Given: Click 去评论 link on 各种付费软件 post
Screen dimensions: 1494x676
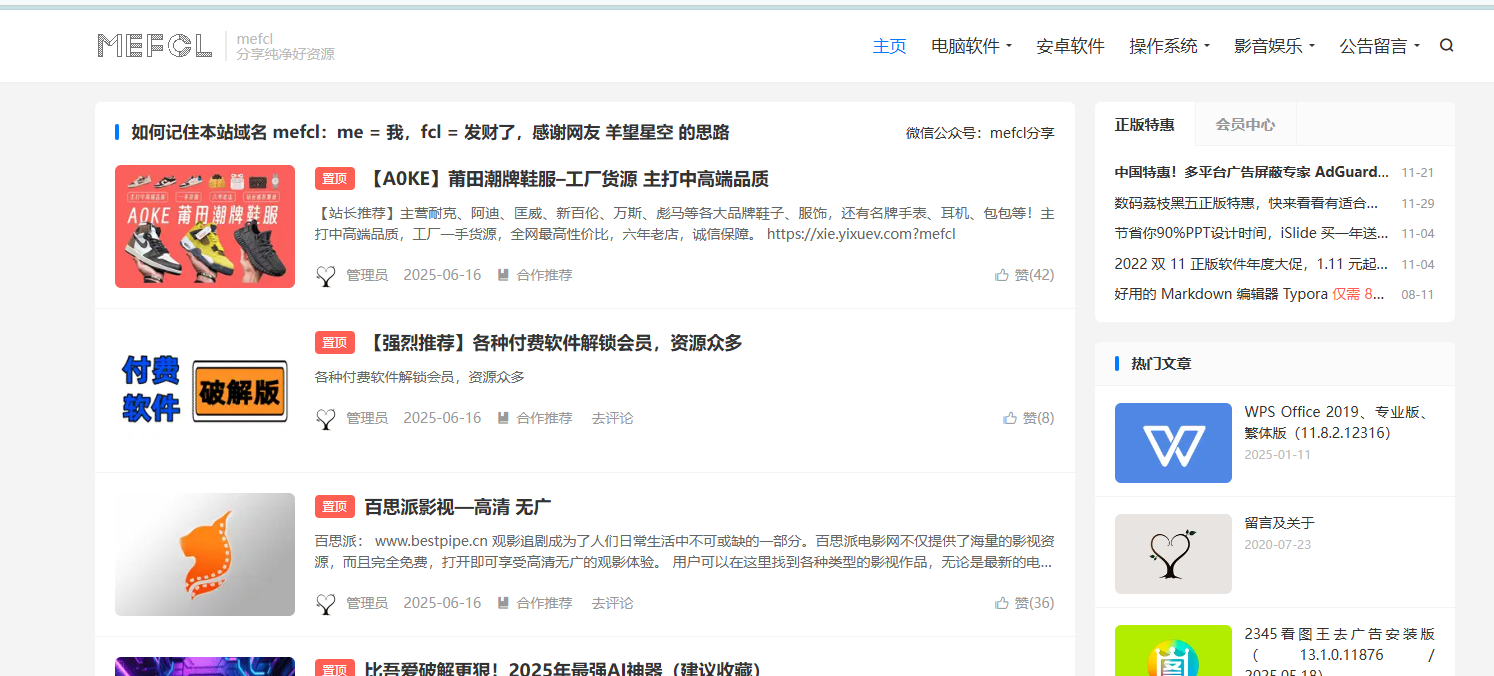Looking at the screenshot, I should (612, 418).
